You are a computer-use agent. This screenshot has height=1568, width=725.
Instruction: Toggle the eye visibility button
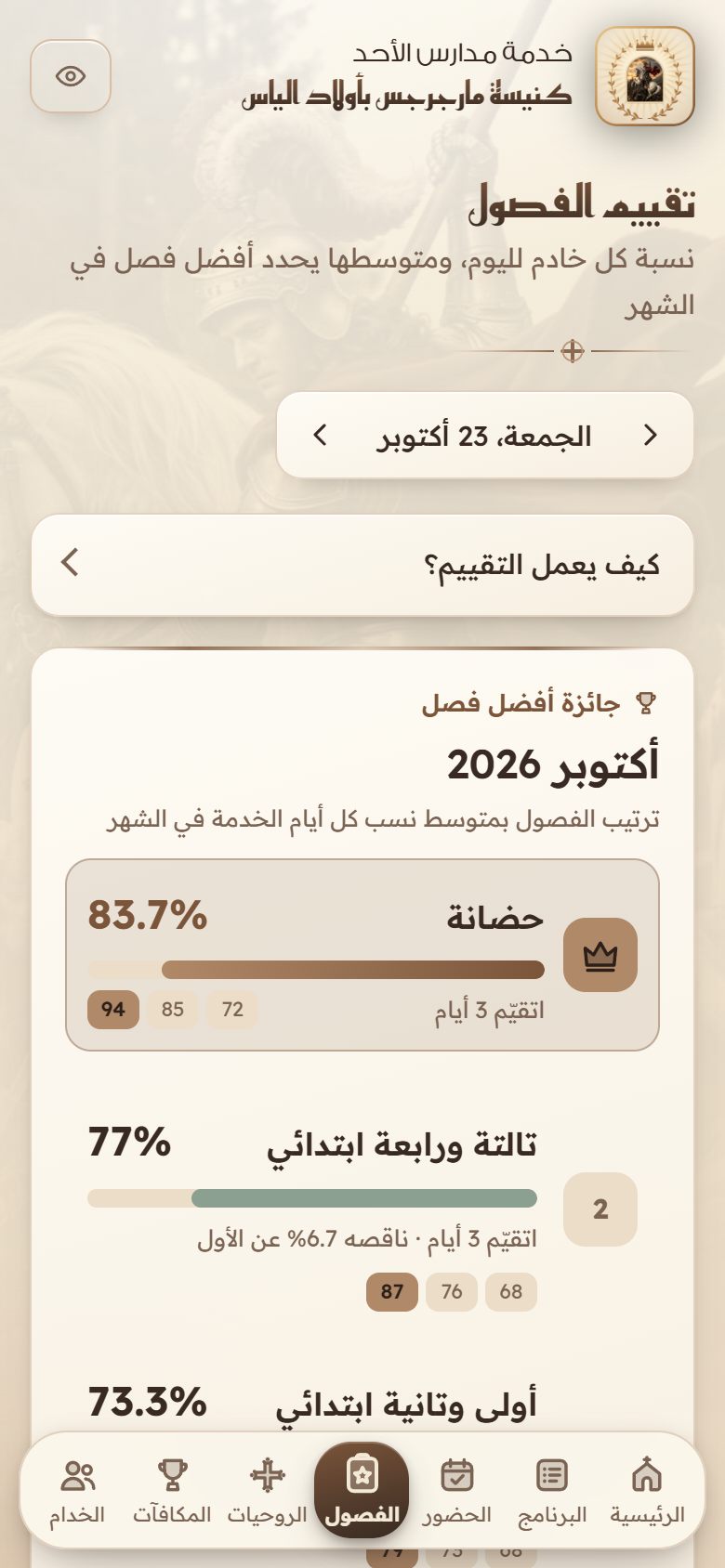point(71,76)
